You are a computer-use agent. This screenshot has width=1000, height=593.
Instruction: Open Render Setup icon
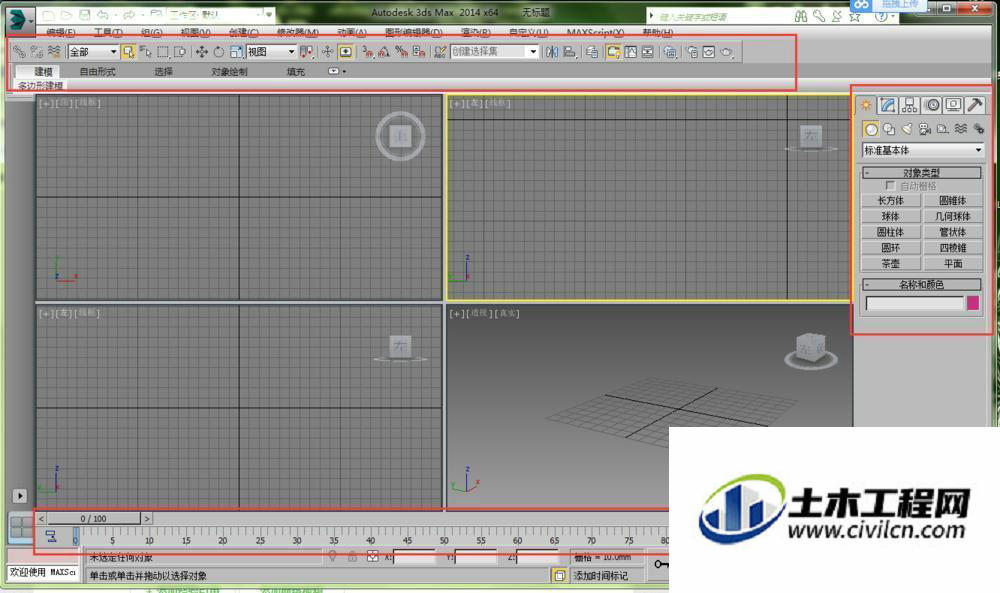[692, 52]
